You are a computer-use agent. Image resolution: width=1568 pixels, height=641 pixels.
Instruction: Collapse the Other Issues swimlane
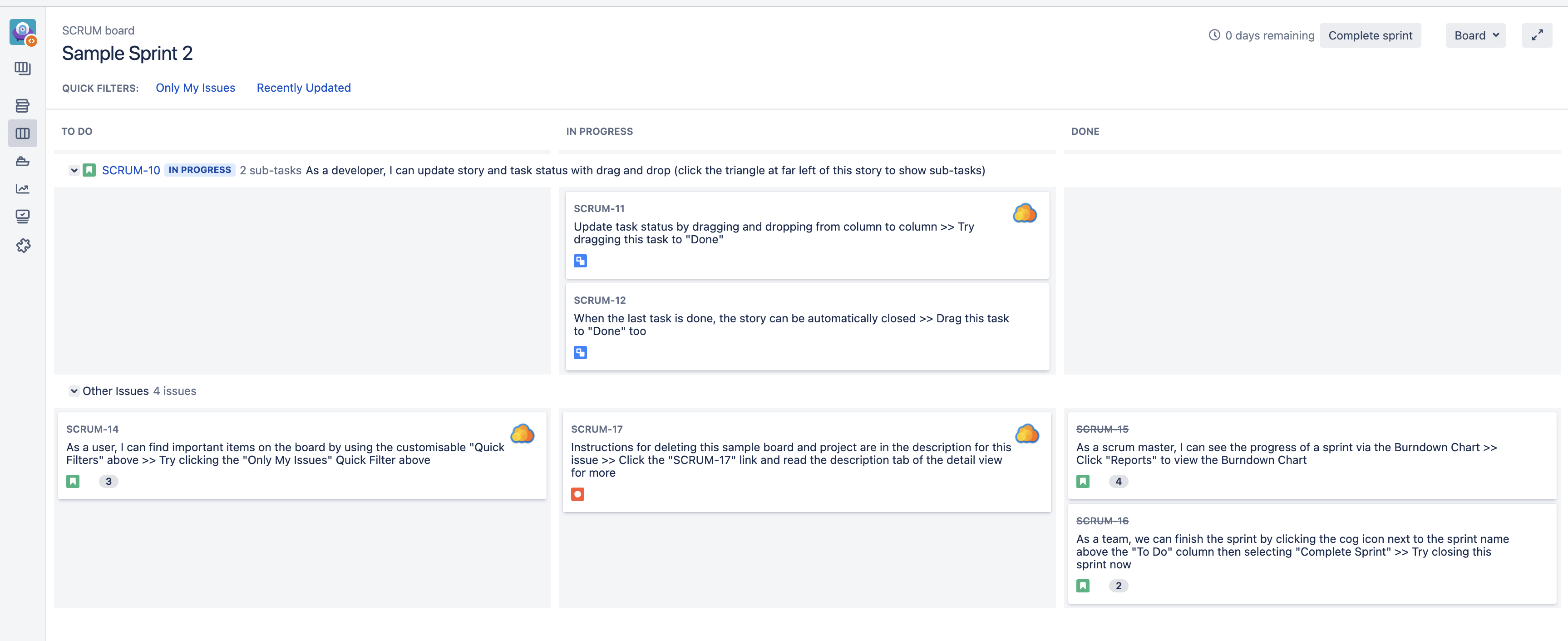pos(74,391)
